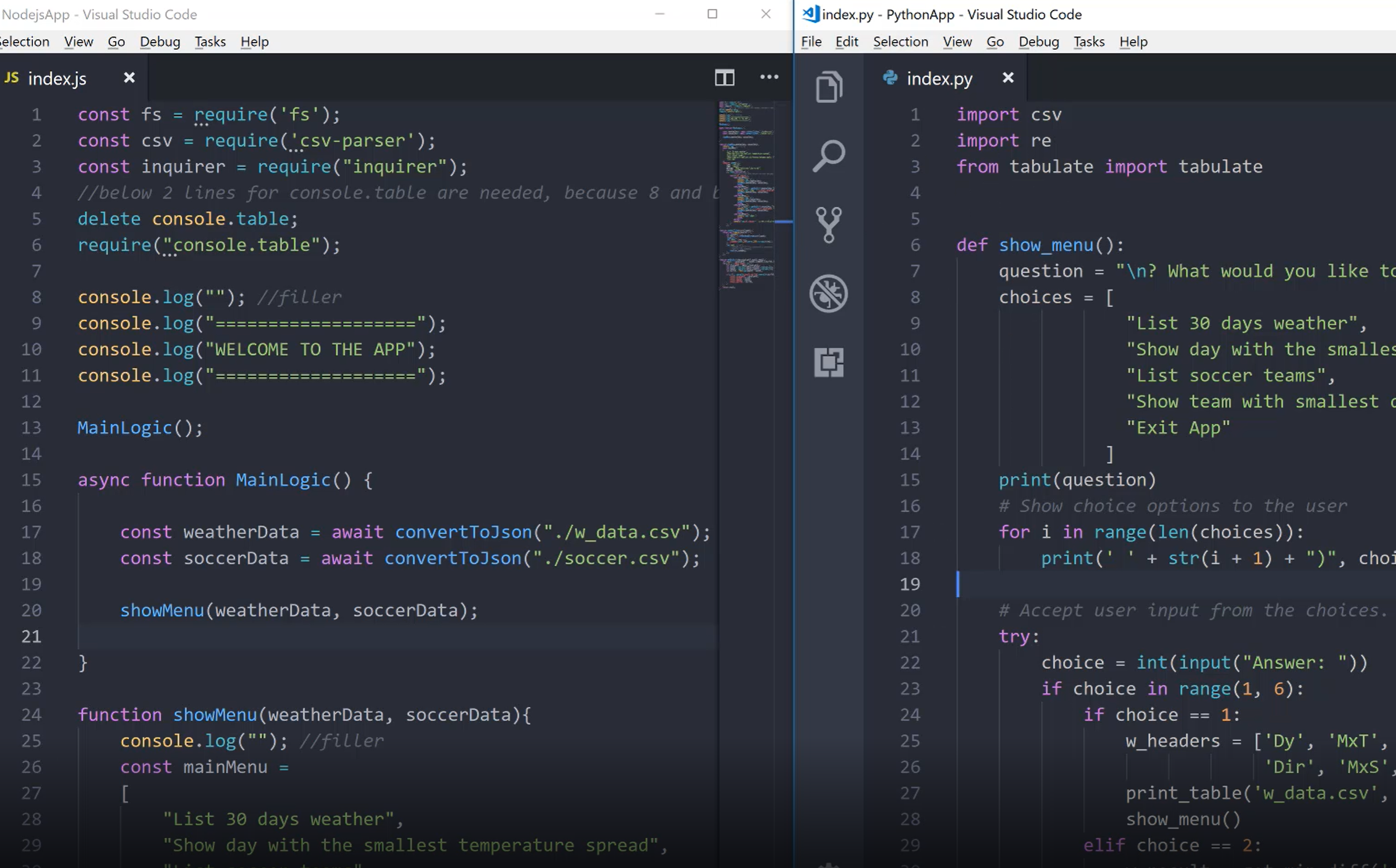The width and height of the screenshot is (1396, 868).
Task: Open Tasks menu in NodejsApp window
Action: (210, 42)
